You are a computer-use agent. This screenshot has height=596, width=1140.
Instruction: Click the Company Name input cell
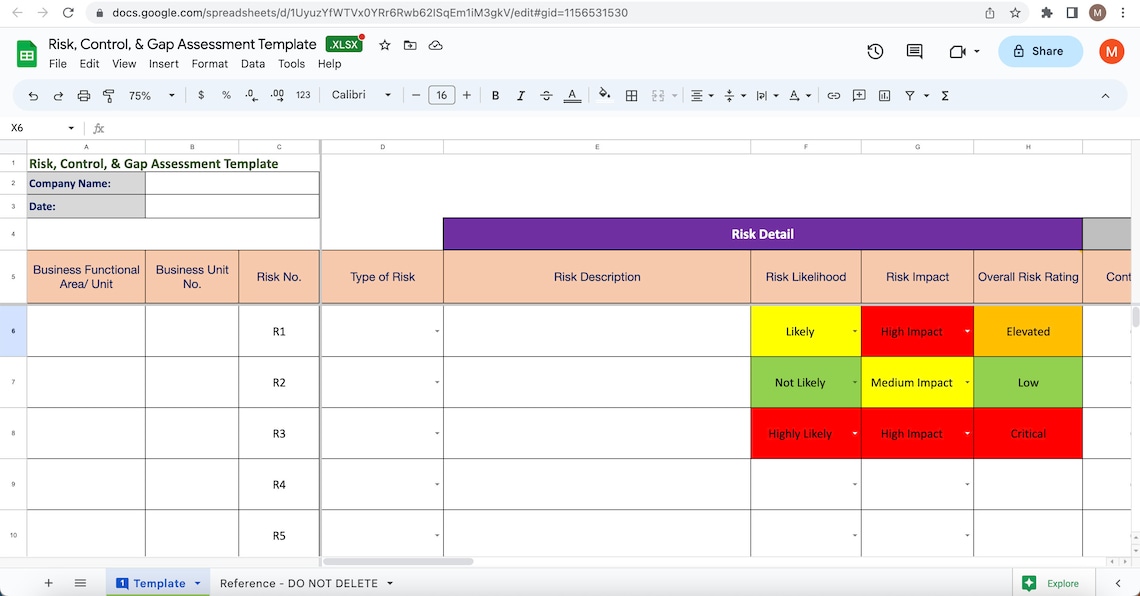232,183
